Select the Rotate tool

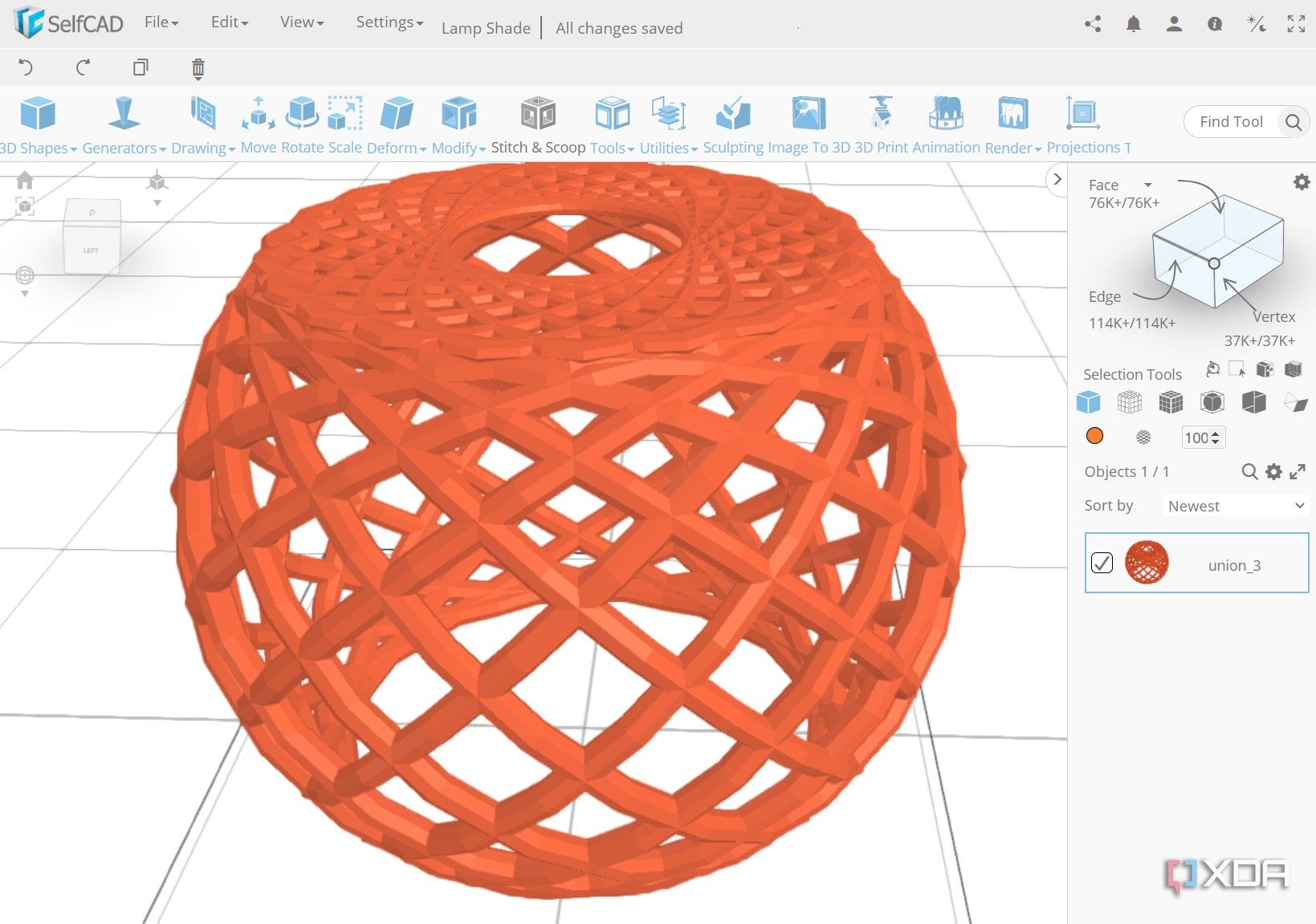(x=302, y=112)
